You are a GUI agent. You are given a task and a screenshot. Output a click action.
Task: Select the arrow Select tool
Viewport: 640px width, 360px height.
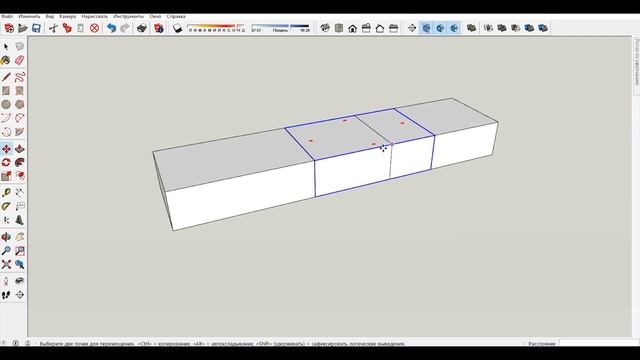[6, 47]
